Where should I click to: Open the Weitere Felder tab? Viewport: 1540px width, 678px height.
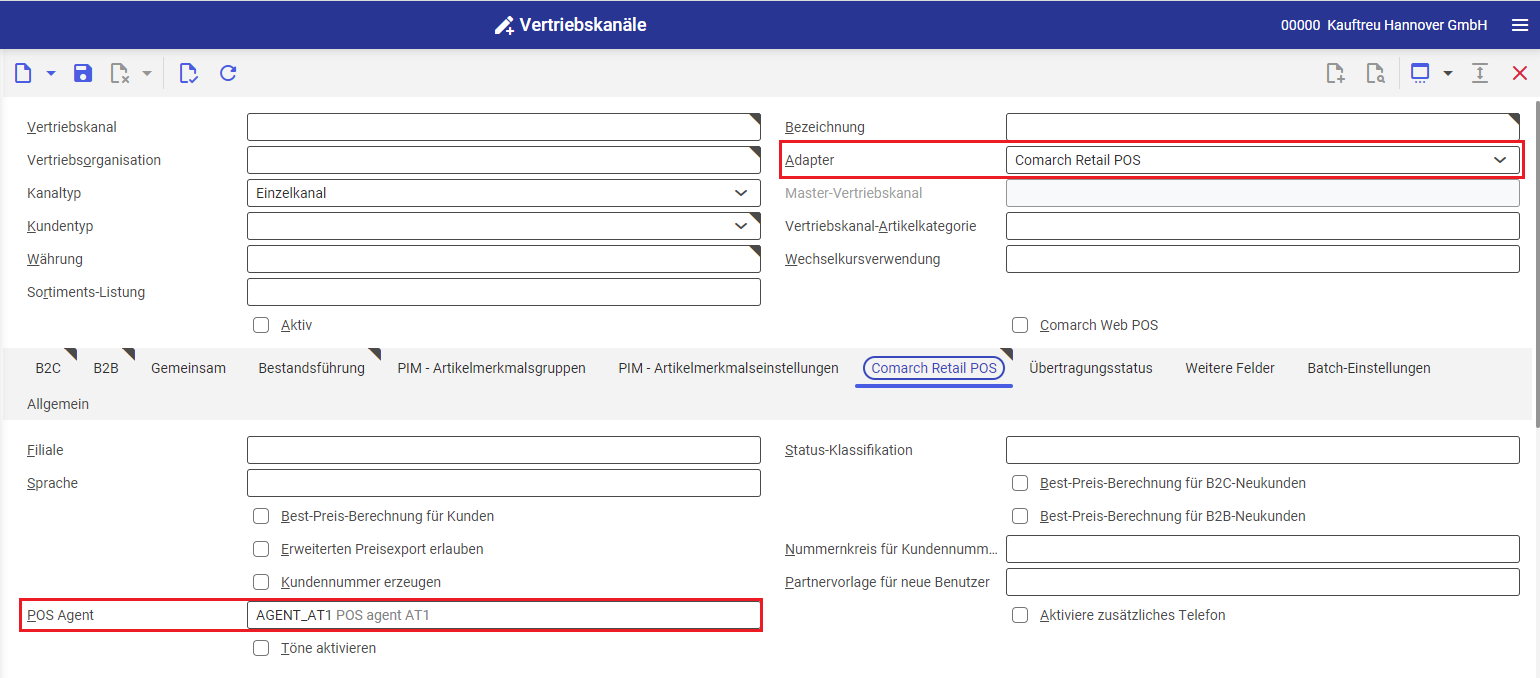(x=1230, y=368)
